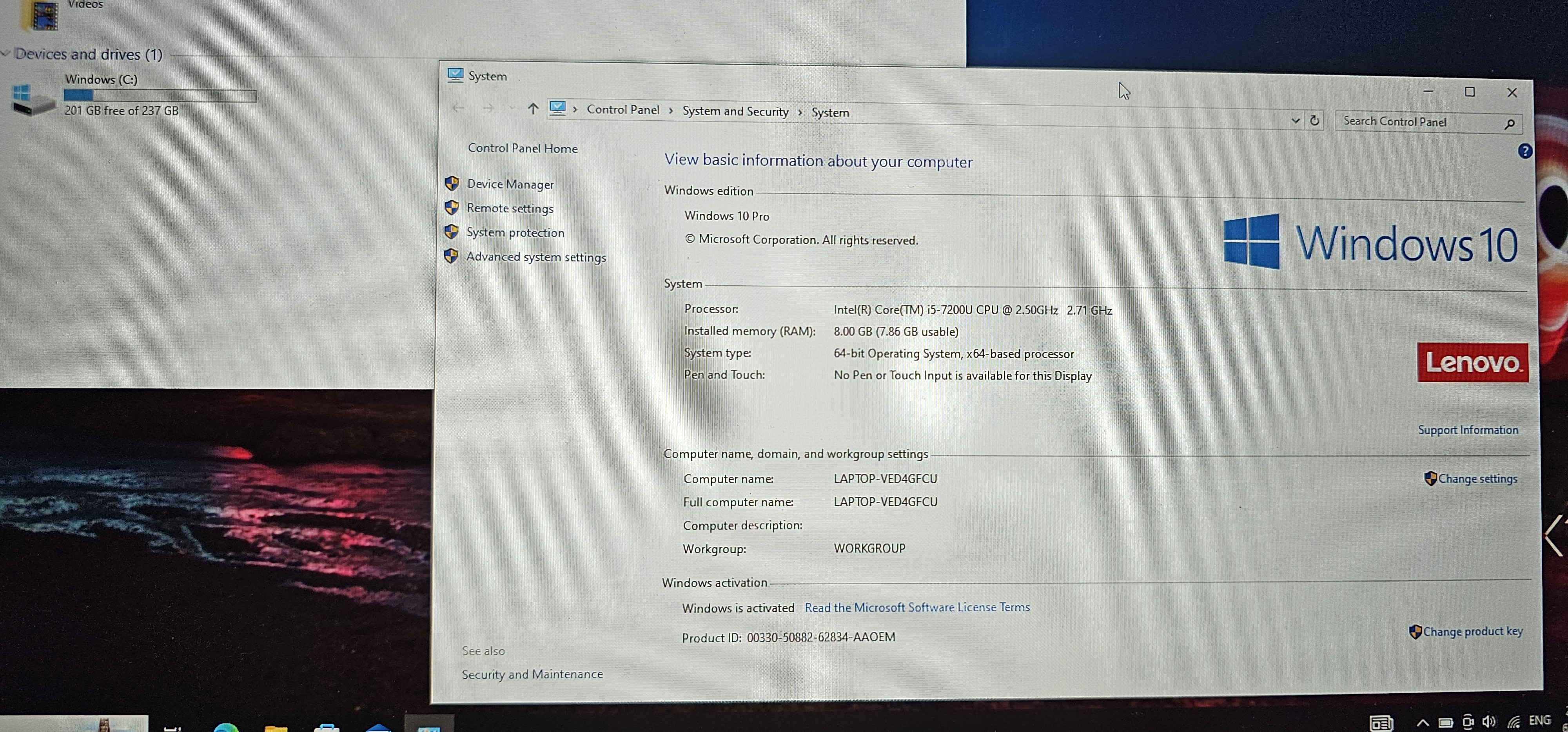The width and height of the screenshot is (1568, 732).
Task: Click the System window title icon
Action: pos(455,75)
